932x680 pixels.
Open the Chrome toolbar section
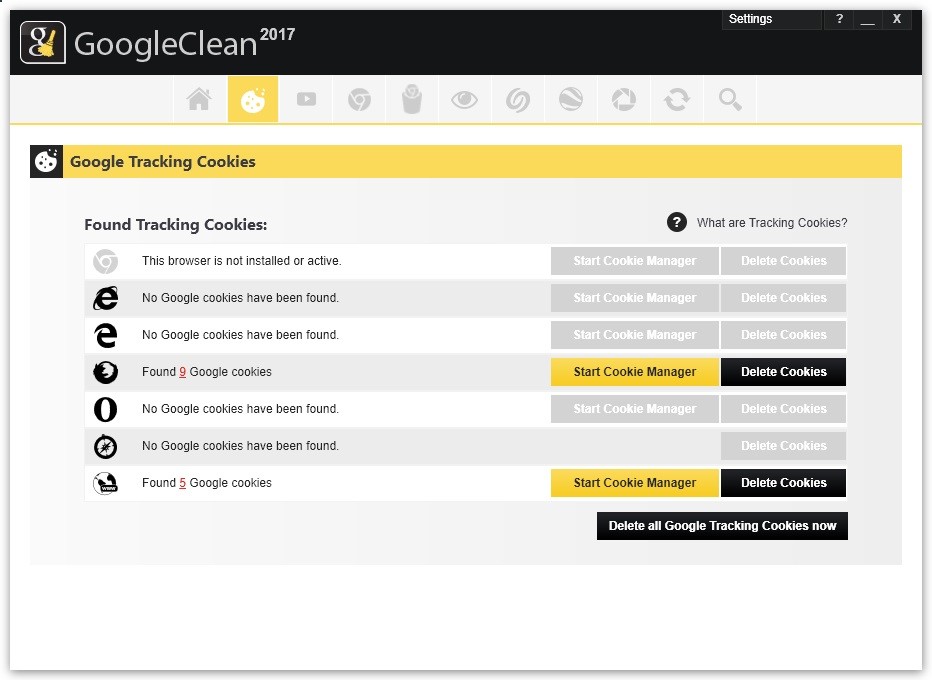pyautogui.click(x=359, y=99)
